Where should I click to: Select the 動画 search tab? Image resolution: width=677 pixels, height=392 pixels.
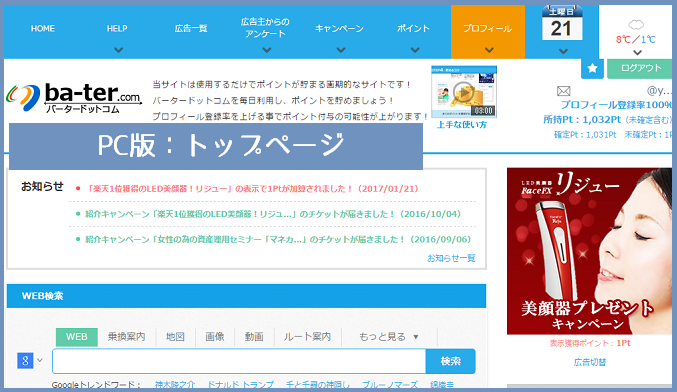click(x=254, y=337)
